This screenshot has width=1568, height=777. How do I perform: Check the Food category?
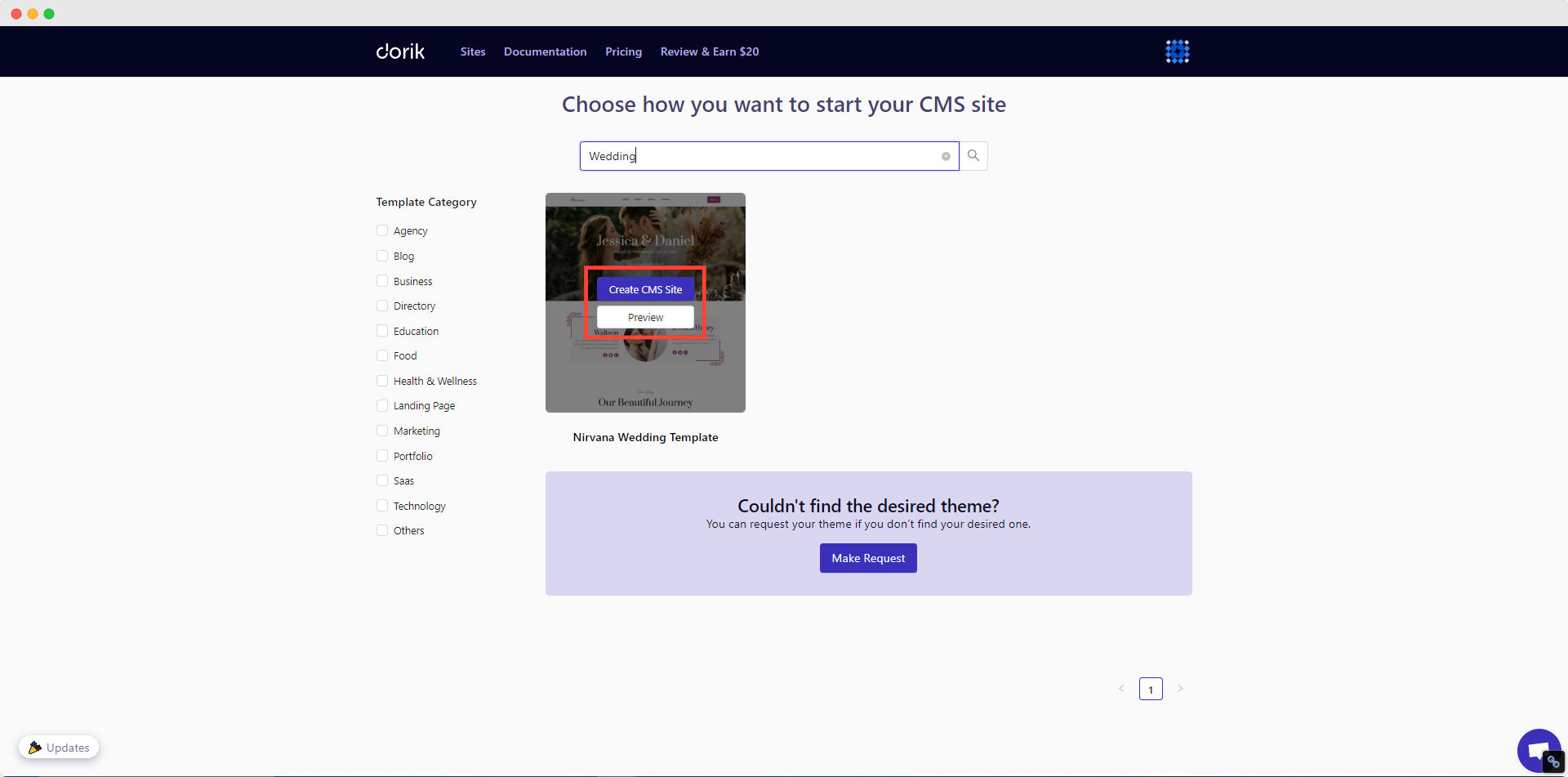(382, 355)
